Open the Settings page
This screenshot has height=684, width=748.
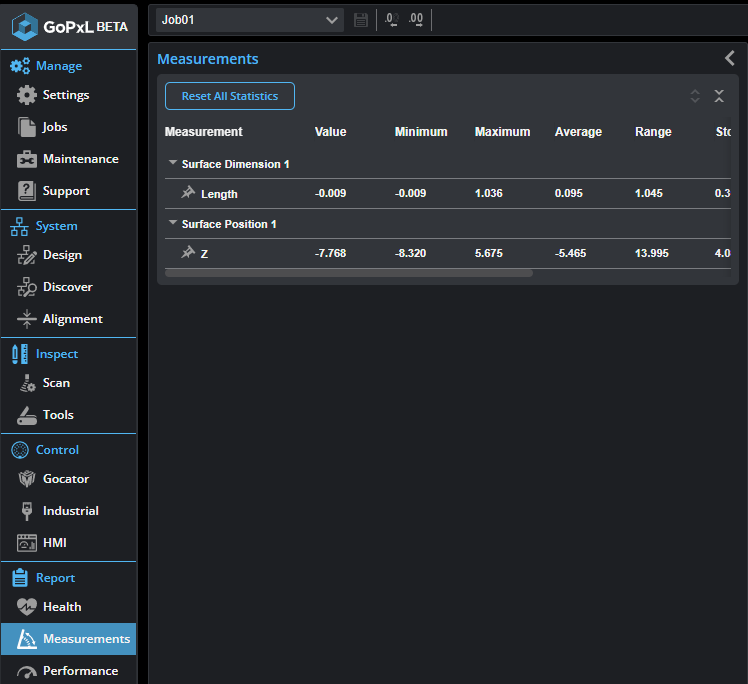[66, 95]
